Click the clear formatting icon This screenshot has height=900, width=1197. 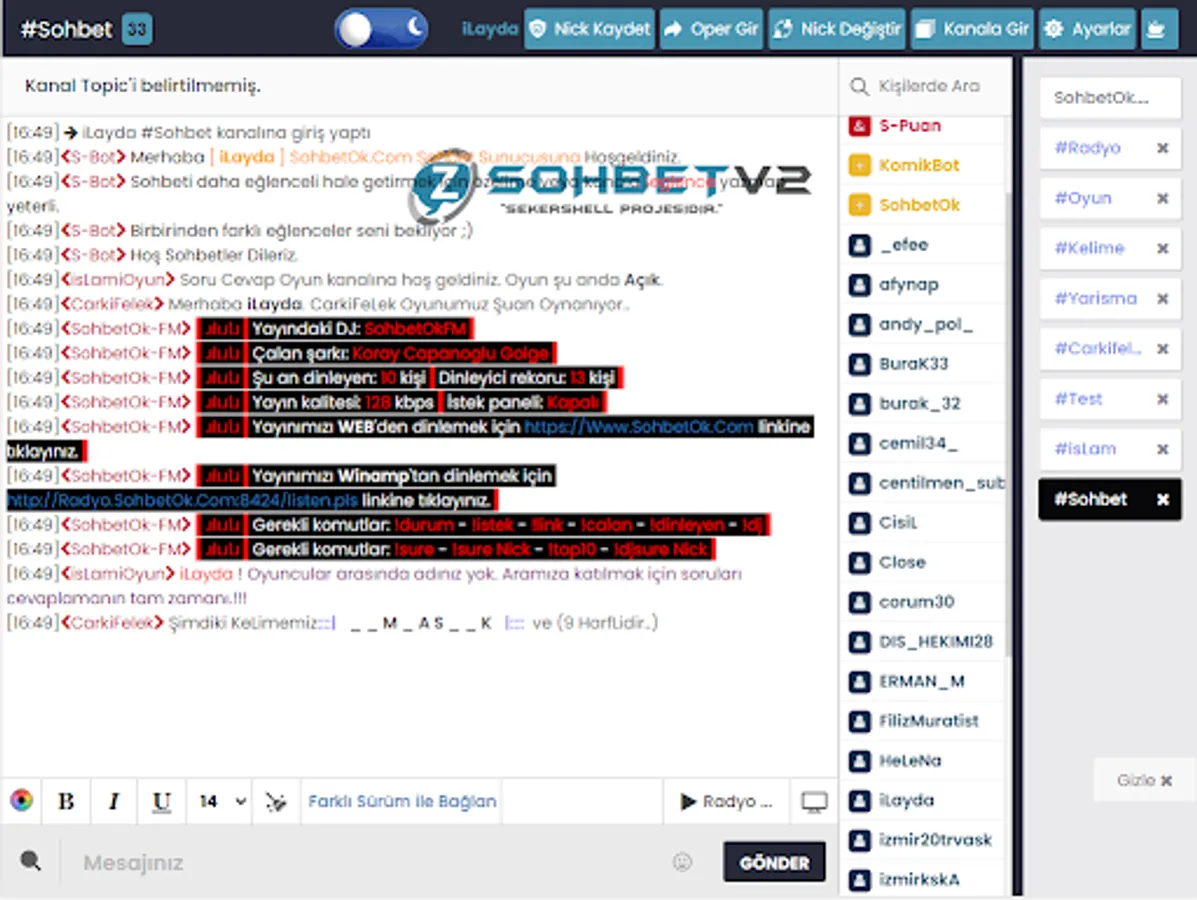click(276, 801)
